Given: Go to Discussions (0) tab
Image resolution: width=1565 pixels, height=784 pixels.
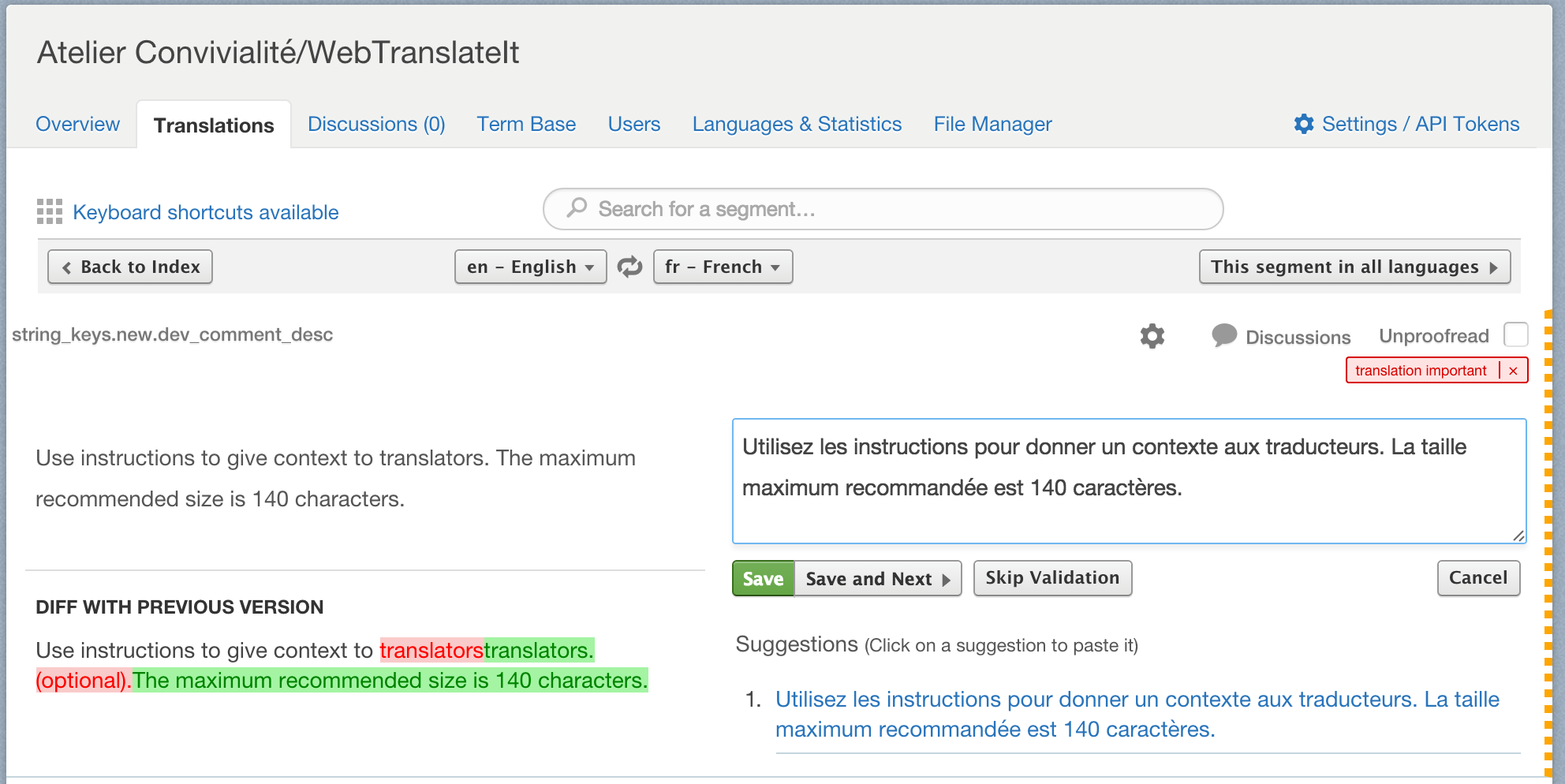Looking at the screenshot, I should point(376,124).
